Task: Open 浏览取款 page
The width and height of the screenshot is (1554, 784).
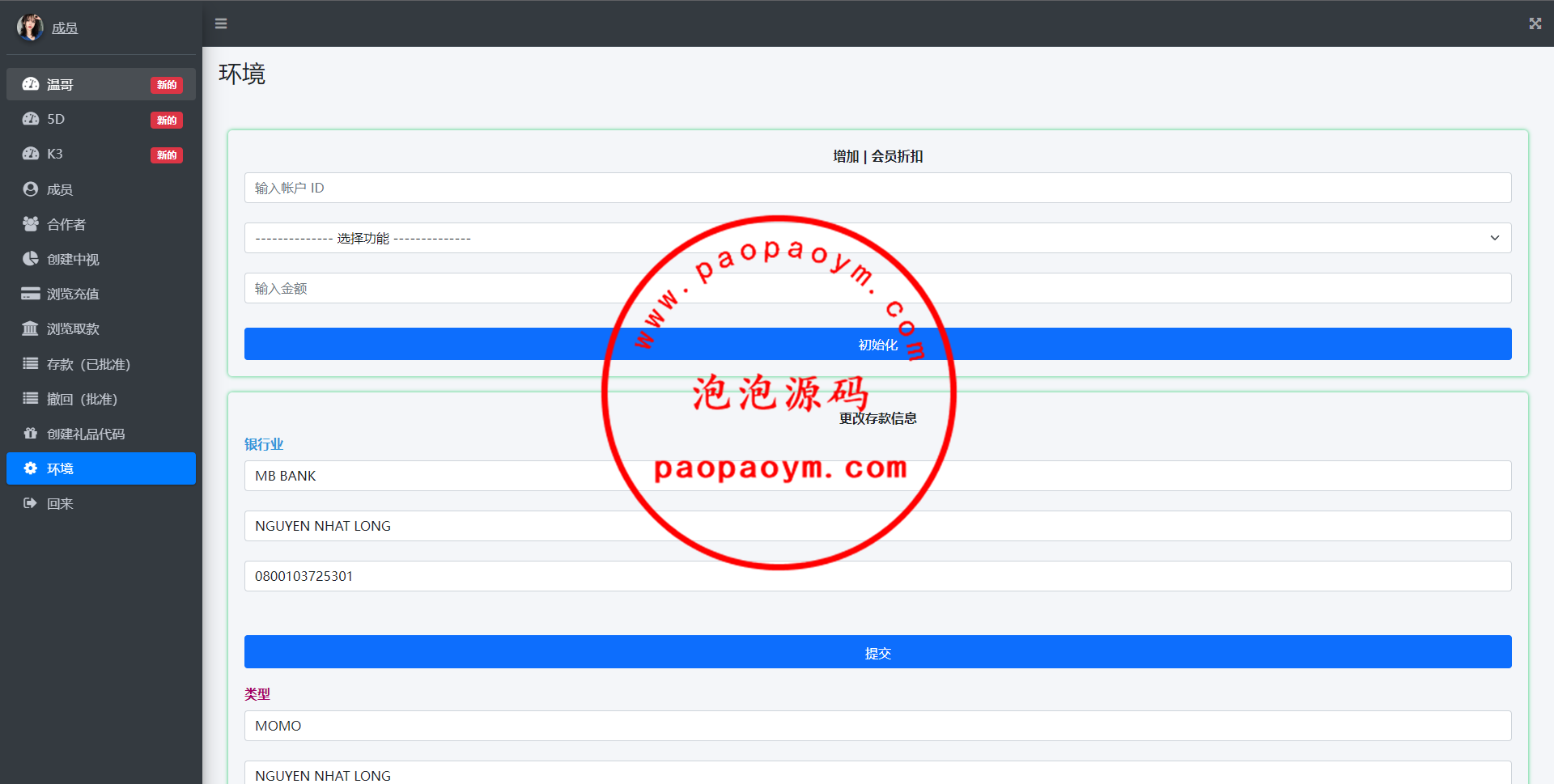Action: tap(101, 328)
